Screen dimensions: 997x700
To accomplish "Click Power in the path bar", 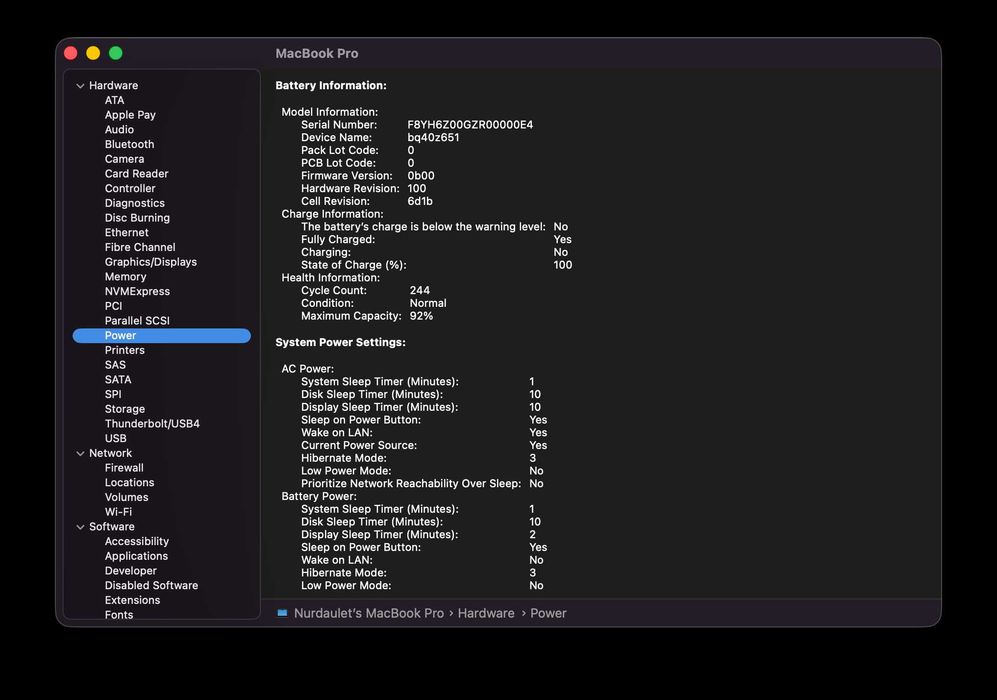I will tap(548, 614).
